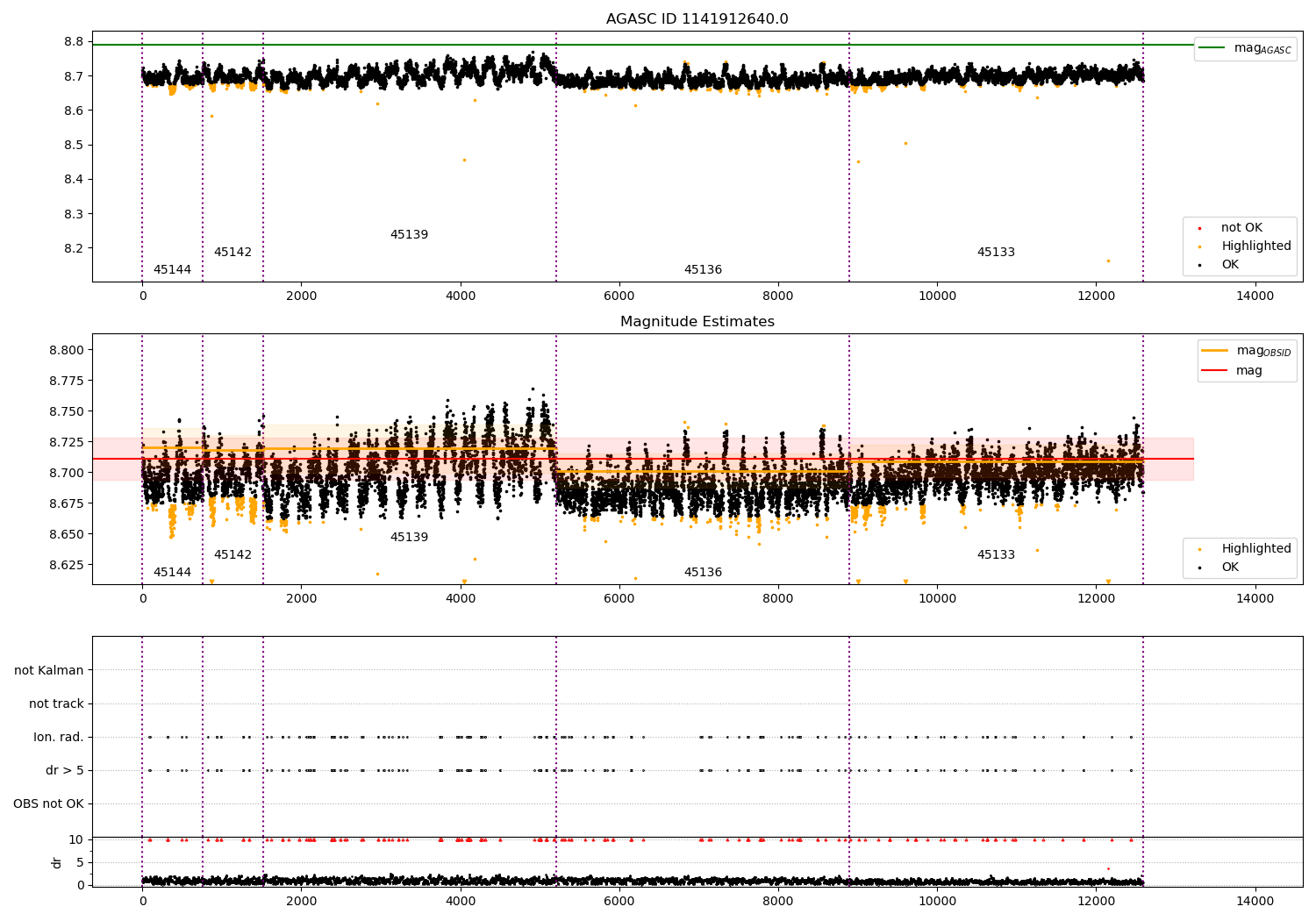The image size is (1316, 921).
Task: Click the lowest orange outlier near magnitude 8.16
Action: 1108,261
